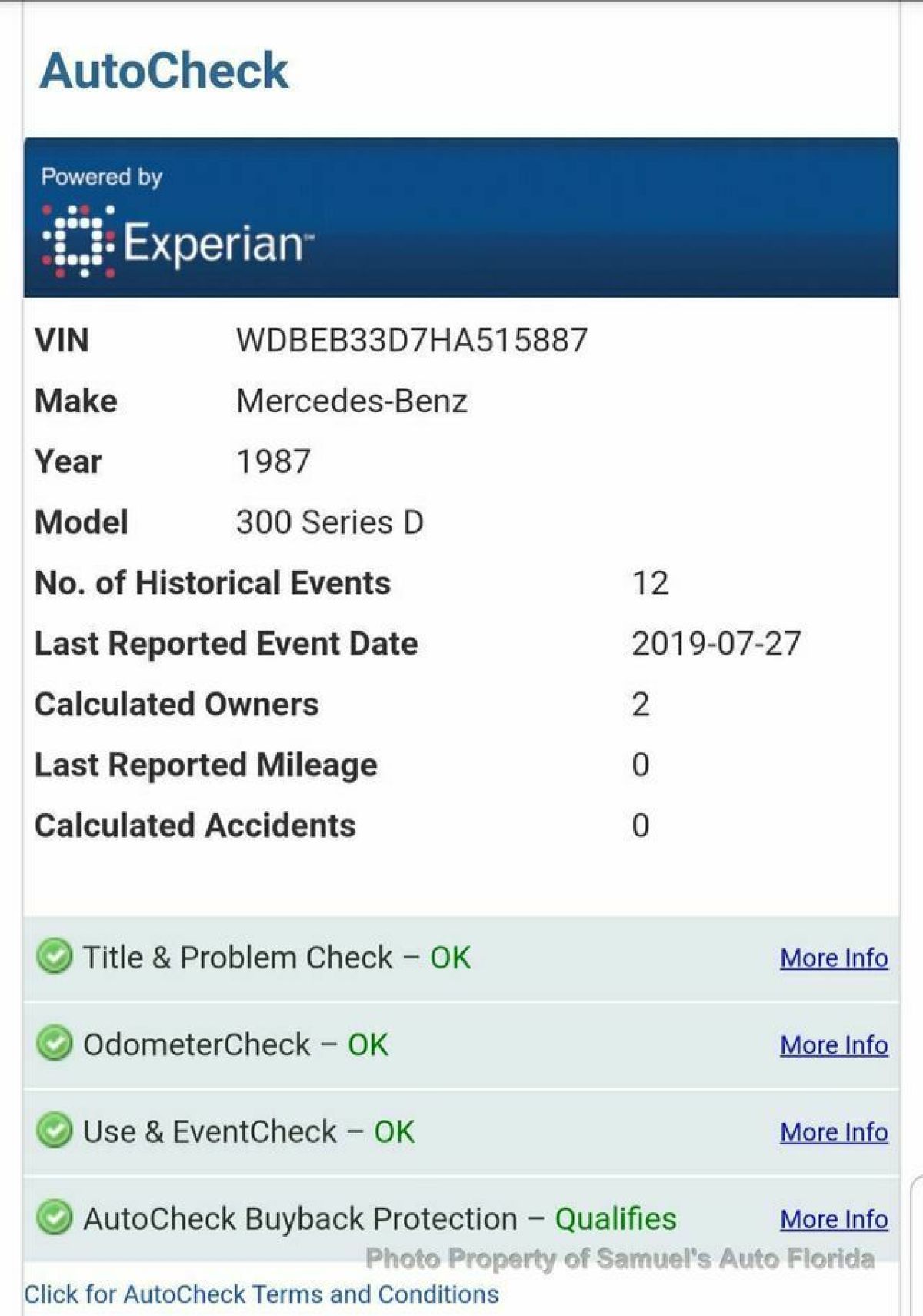Click the No. of Historical Events value 12
Screen dimensions: 923x1316
point(650,583)
